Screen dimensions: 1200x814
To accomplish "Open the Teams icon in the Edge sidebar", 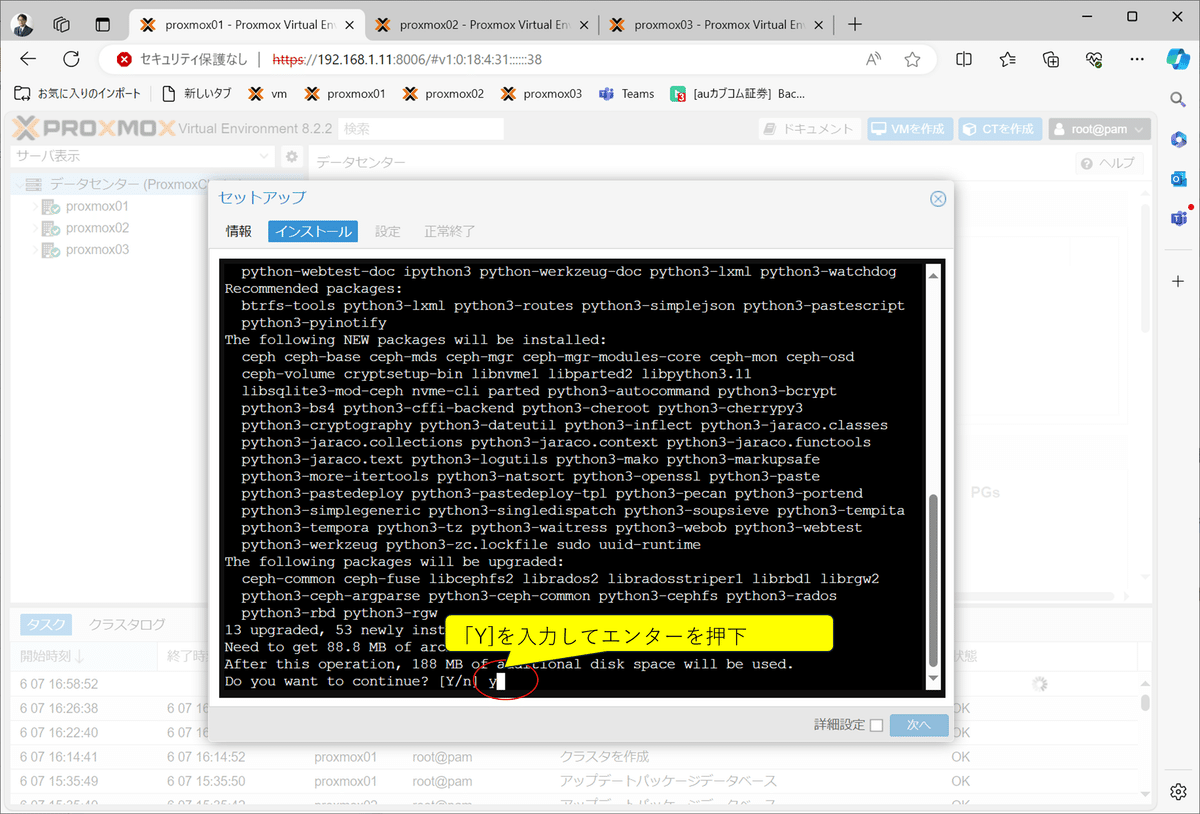I will pos(1178,218).
